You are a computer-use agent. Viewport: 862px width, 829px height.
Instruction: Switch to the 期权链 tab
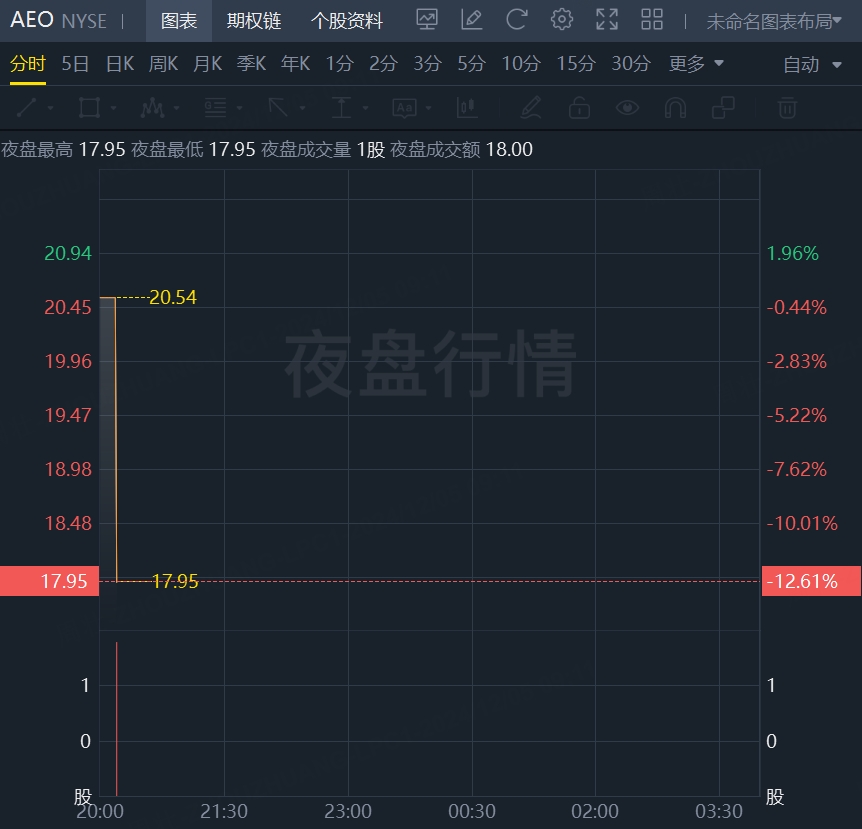point(253,21)
